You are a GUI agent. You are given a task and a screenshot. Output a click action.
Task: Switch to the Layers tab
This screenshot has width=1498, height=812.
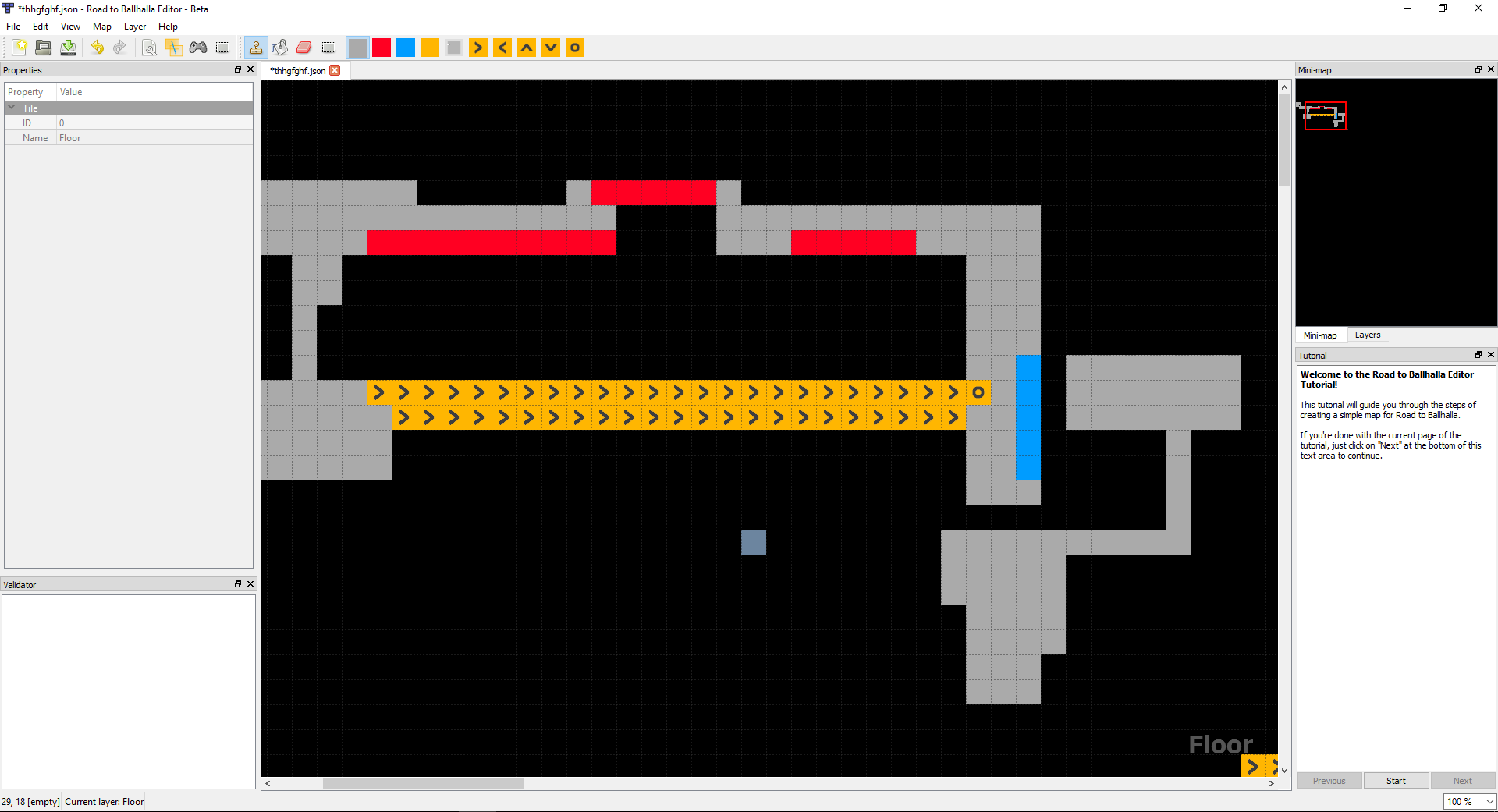[x=1367, y=335]
